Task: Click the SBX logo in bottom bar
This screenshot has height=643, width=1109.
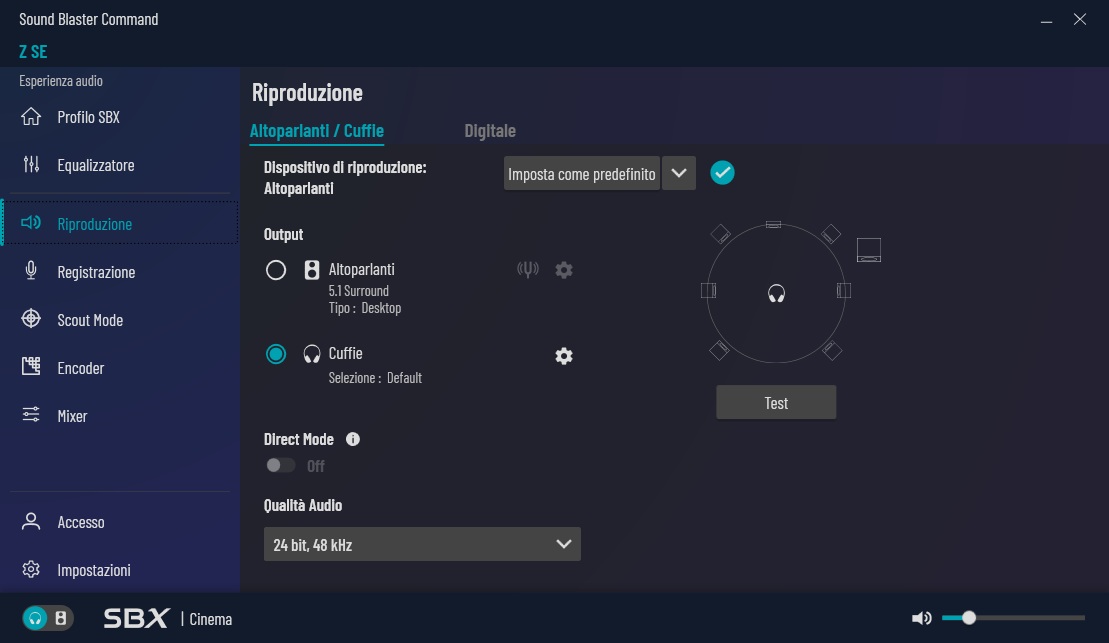Action: coord(137,618)
